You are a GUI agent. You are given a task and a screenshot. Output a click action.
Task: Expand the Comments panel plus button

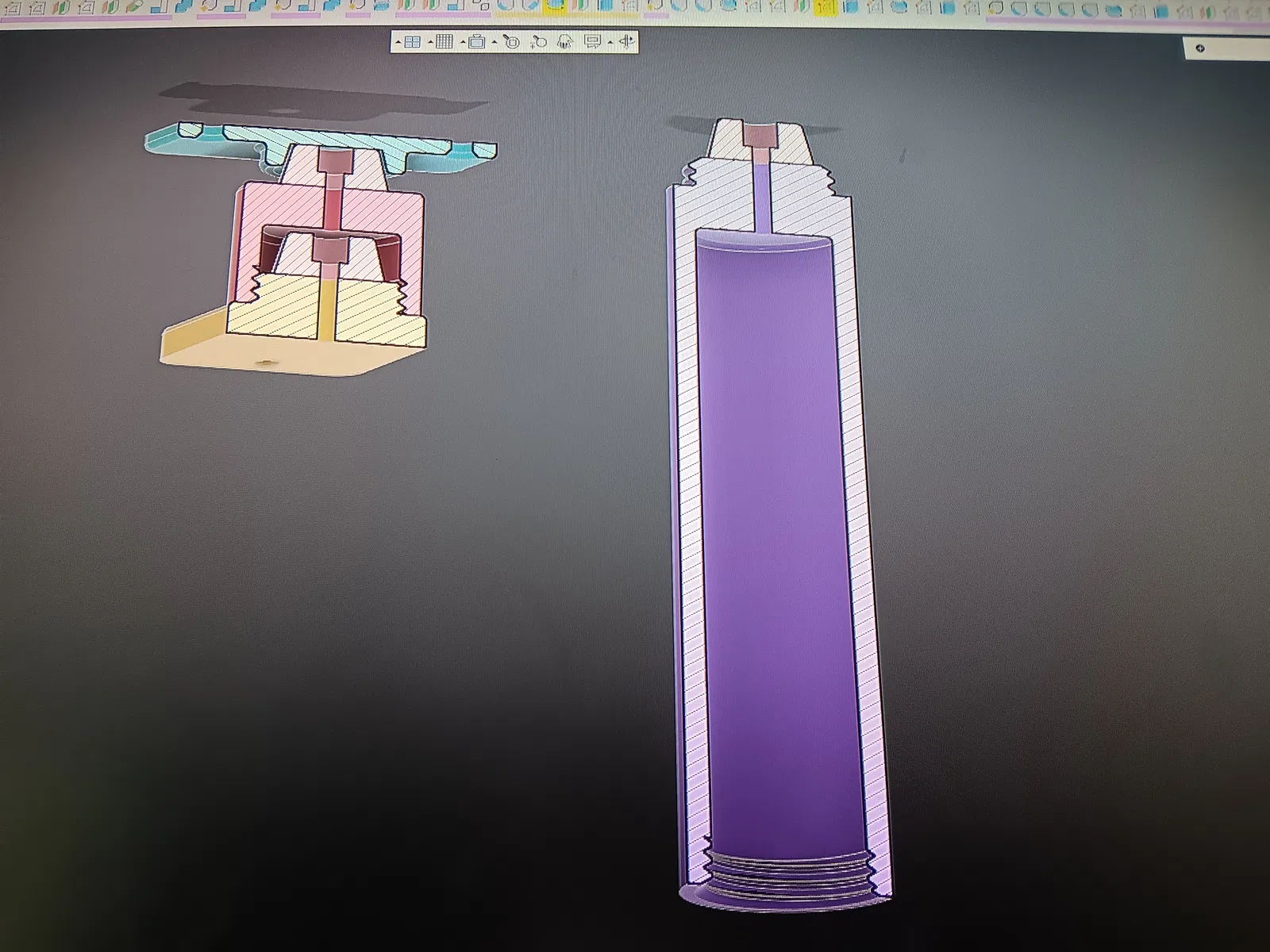pyautogui.click(x=1200, y=48)
